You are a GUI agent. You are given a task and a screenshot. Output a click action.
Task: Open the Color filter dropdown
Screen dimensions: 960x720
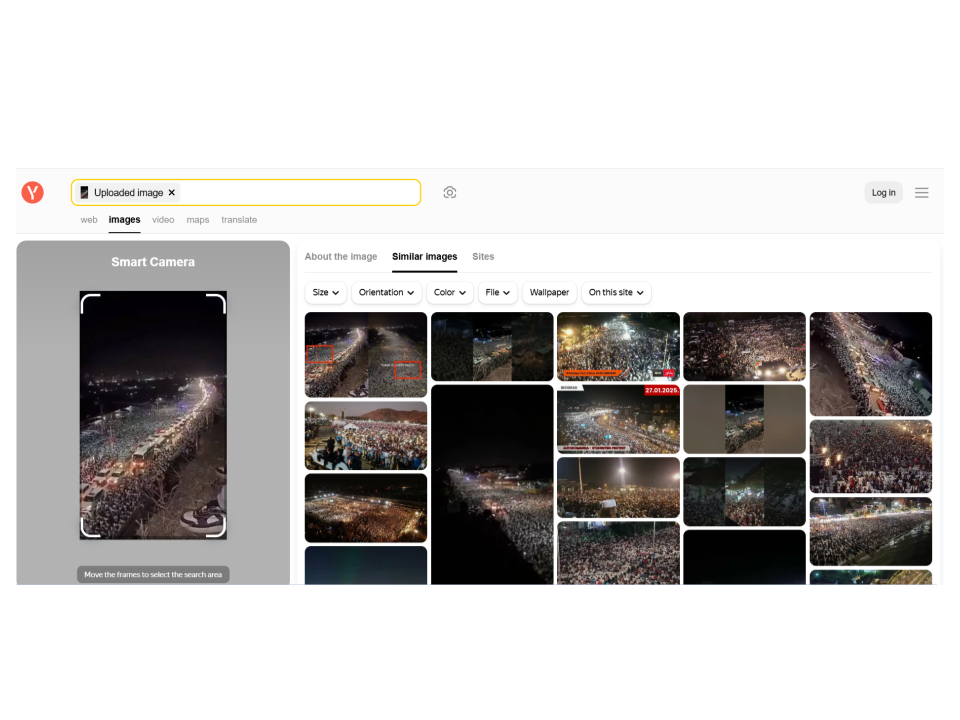pos(450,293)
